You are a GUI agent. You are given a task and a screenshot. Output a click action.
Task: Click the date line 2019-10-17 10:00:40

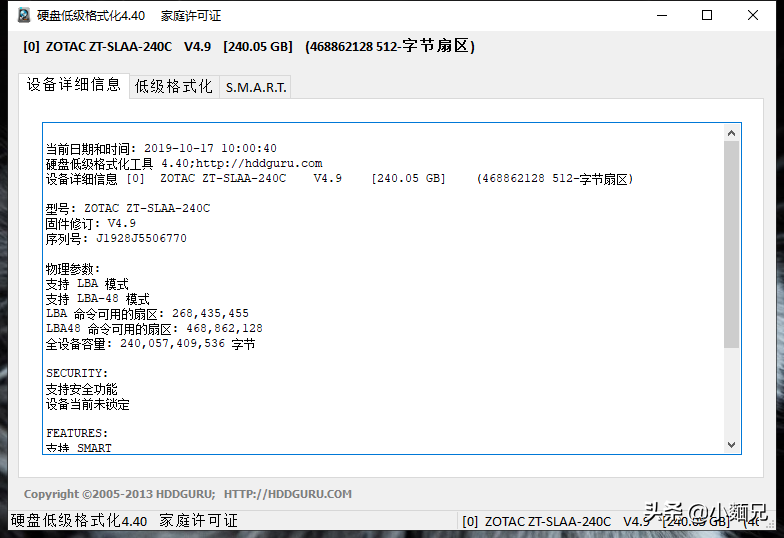(x=161, y=148)
